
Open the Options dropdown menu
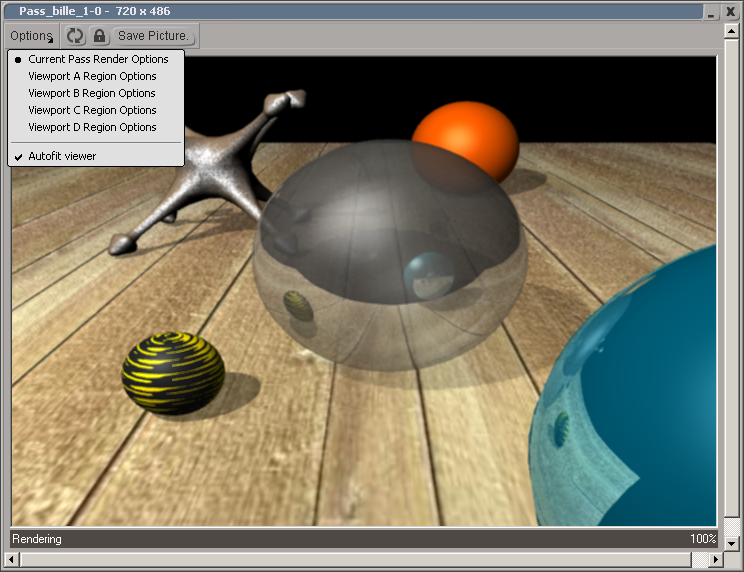[x=31, y=36]
